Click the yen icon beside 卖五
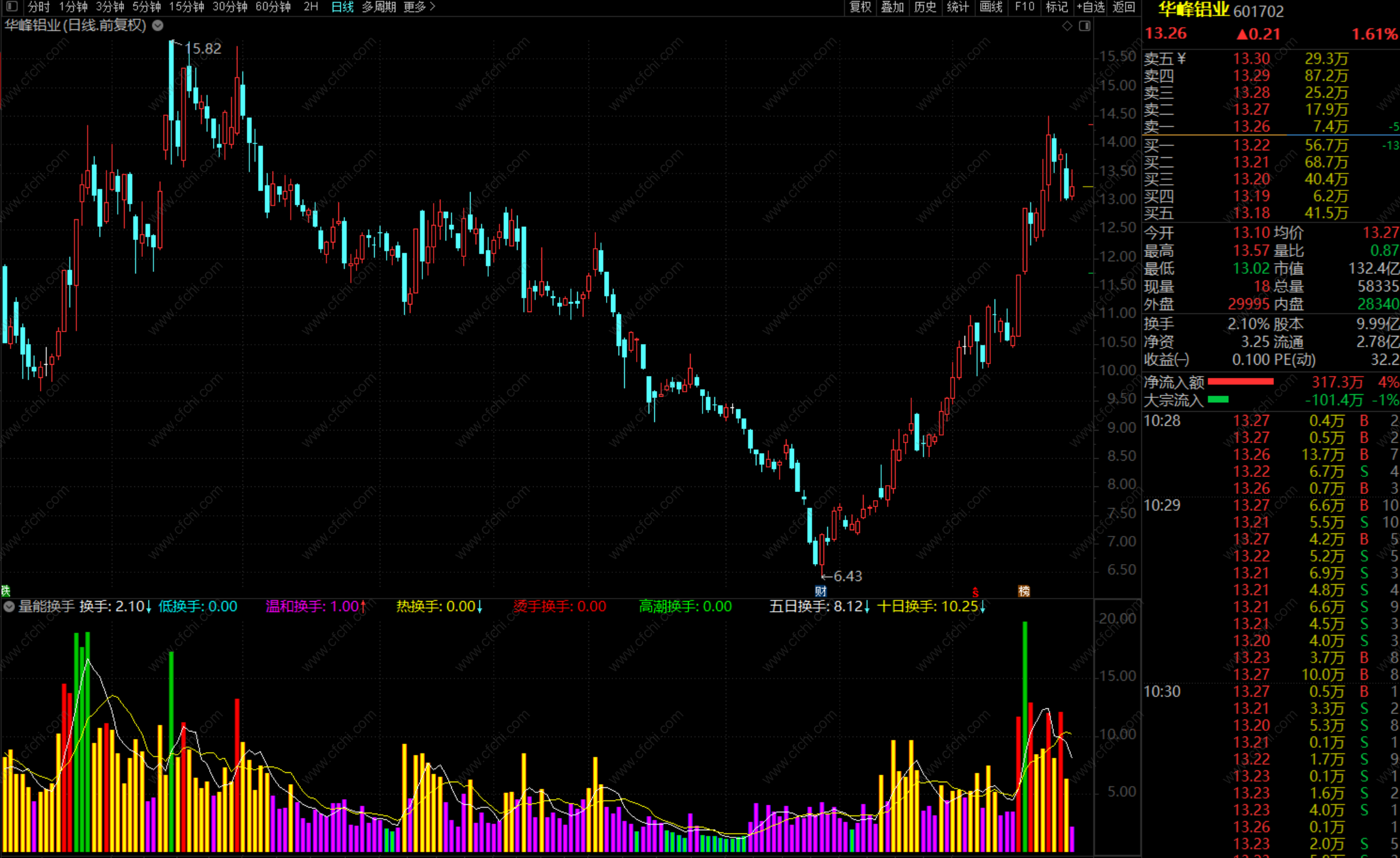The height and width of the screenshot is (858, 1400). click(x=1181, y=58)
